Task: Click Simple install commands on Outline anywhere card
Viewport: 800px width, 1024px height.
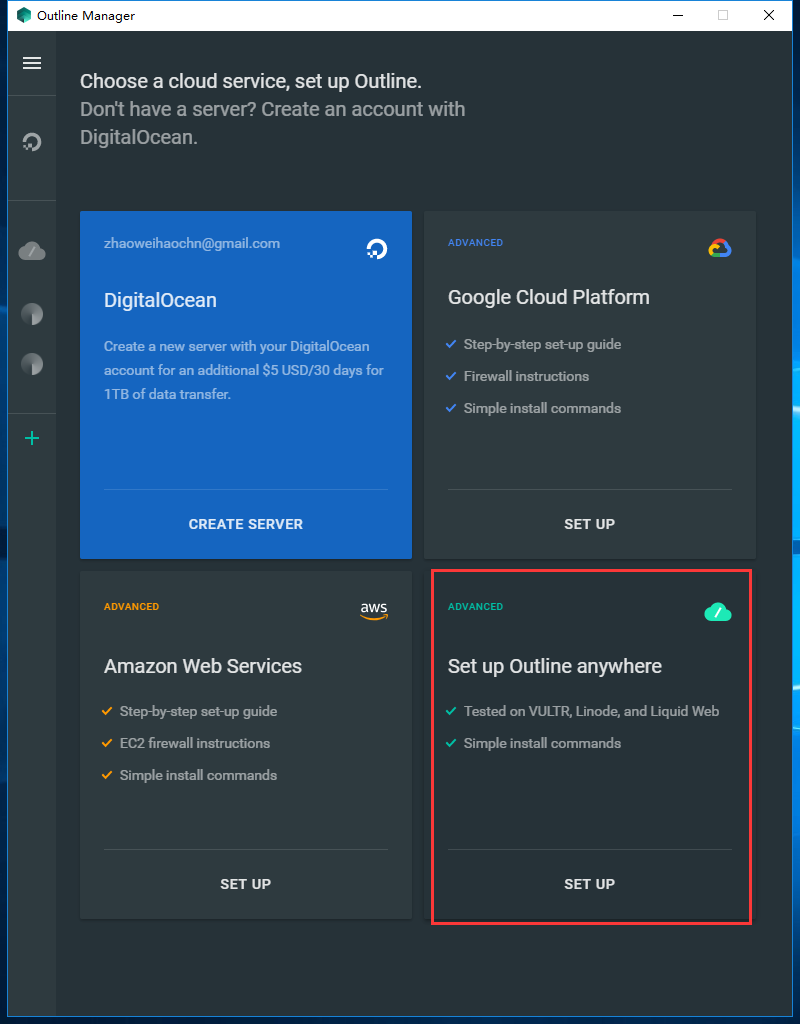Action: (542, 743)
